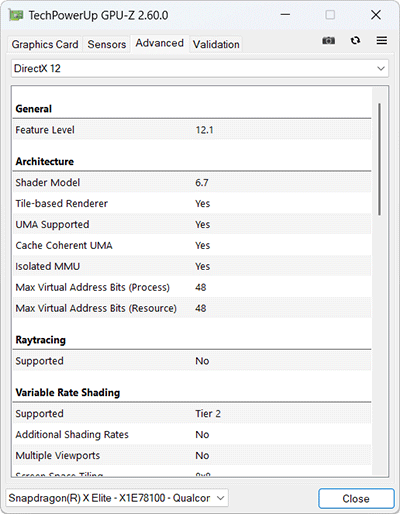Select the Advanced tab

click(x=160, y=43)
